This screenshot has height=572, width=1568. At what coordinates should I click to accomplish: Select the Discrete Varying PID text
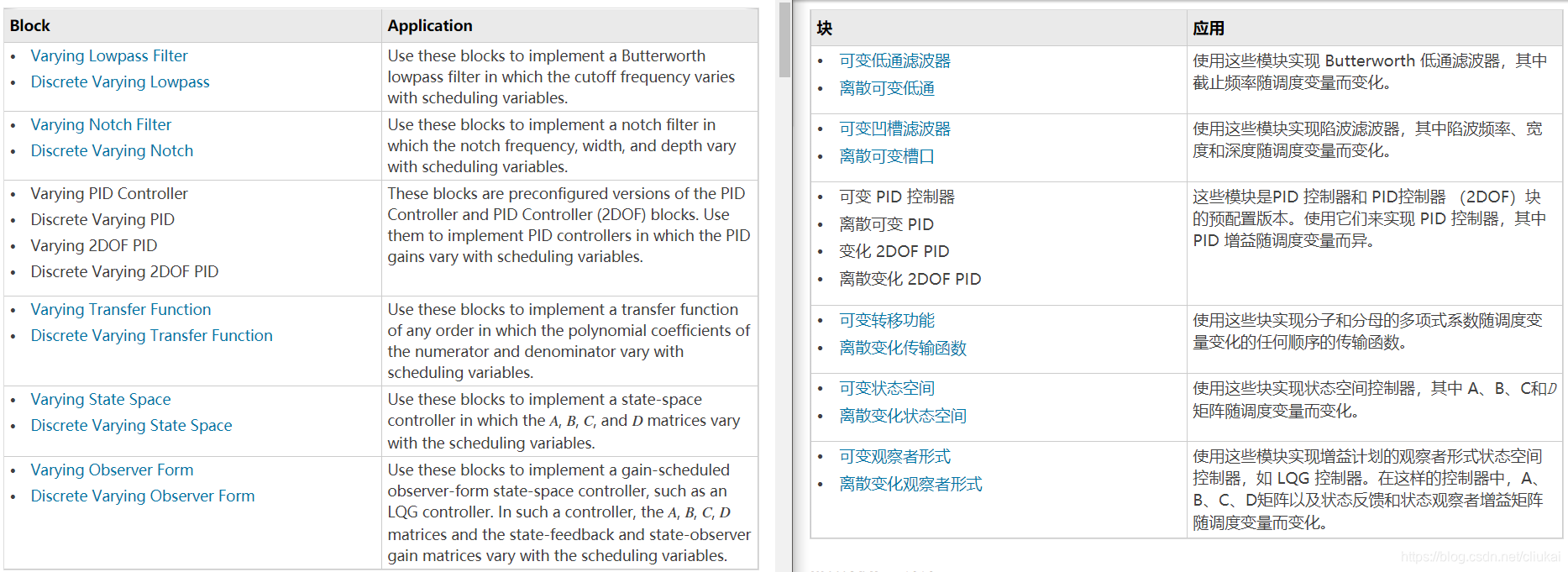coord(102,220)
